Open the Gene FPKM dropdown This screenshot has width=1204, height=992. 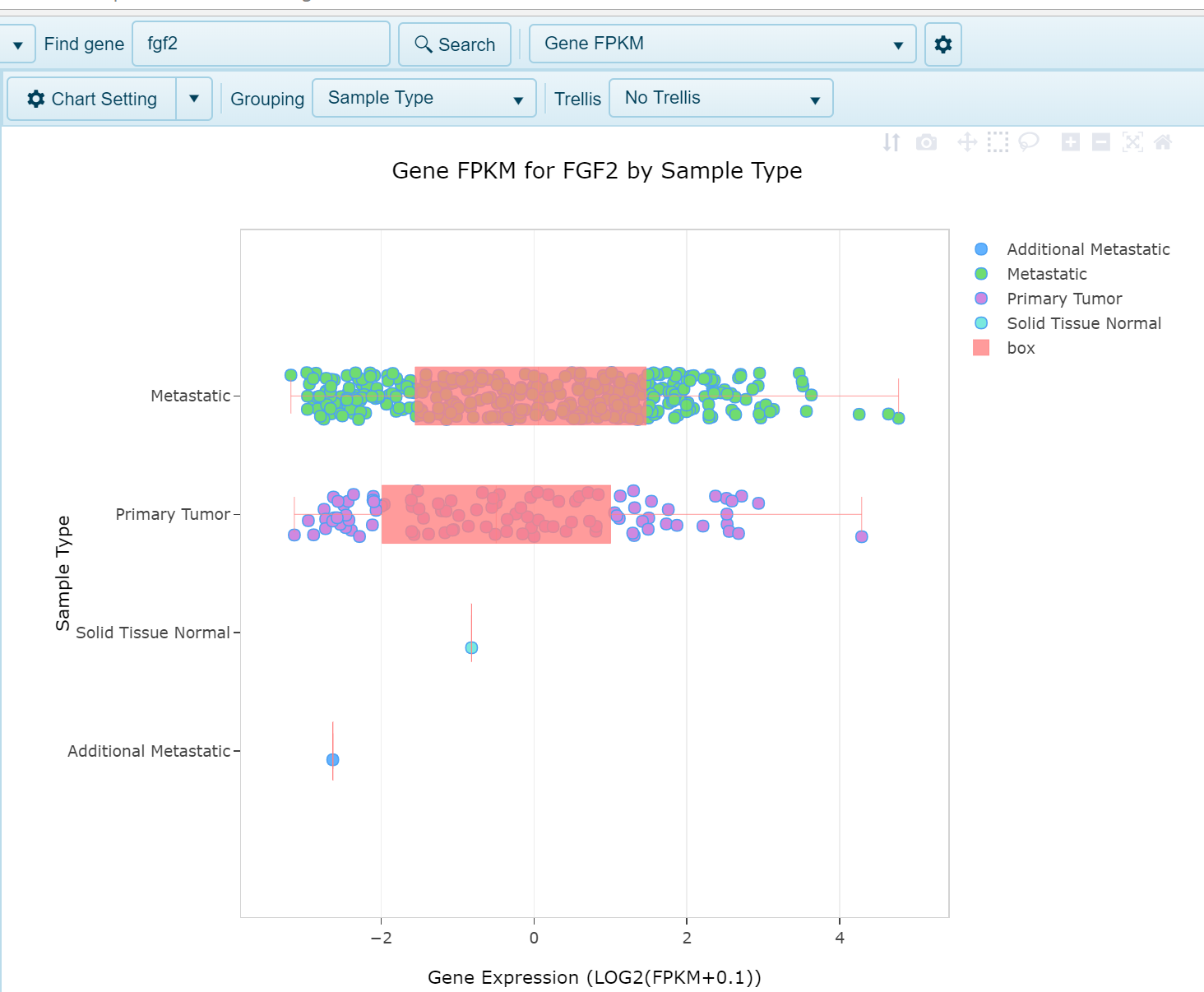click(898, 44)
